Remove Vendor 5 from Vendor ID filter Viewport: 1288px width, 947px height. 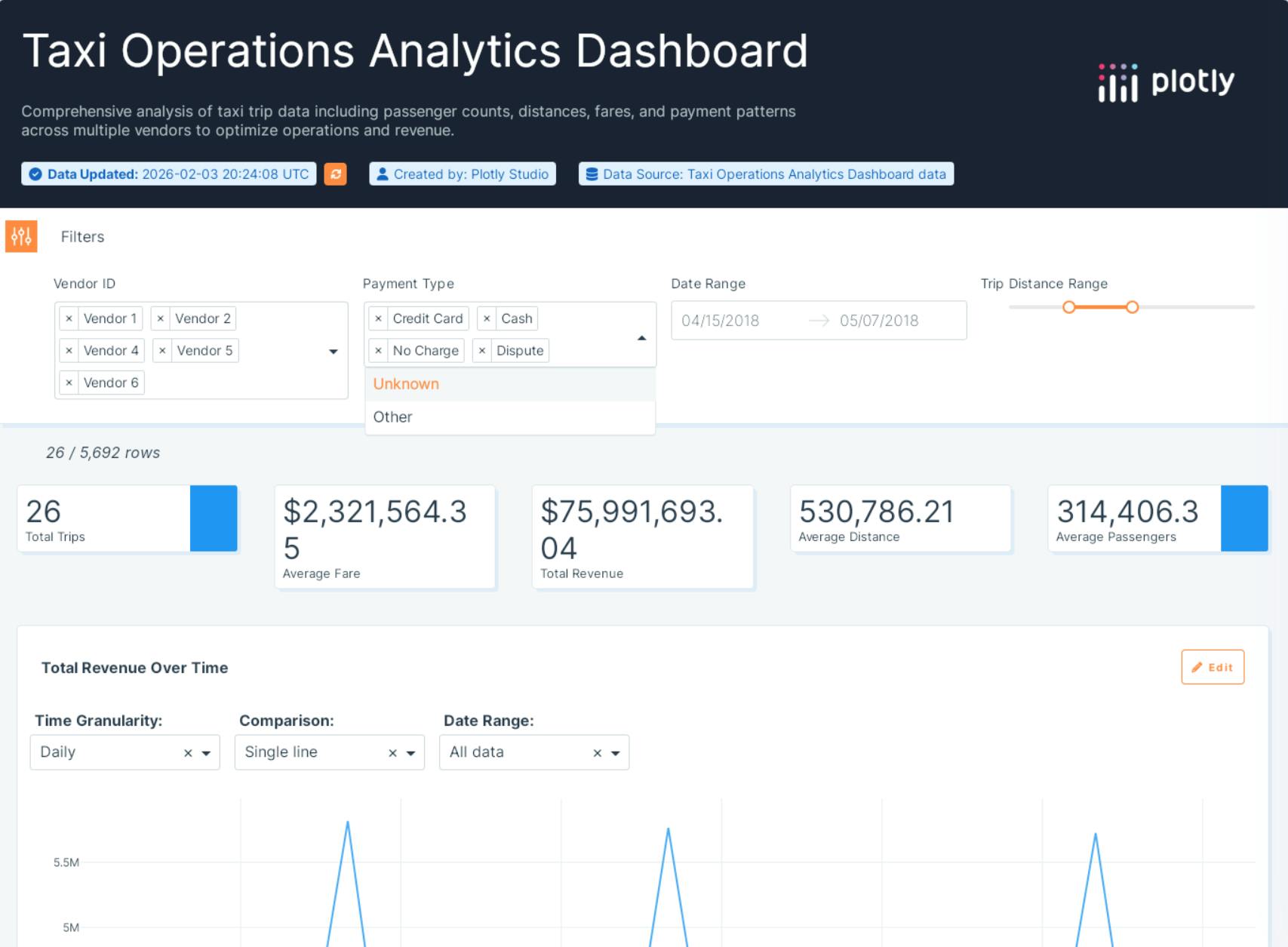[x=162, y=351]
